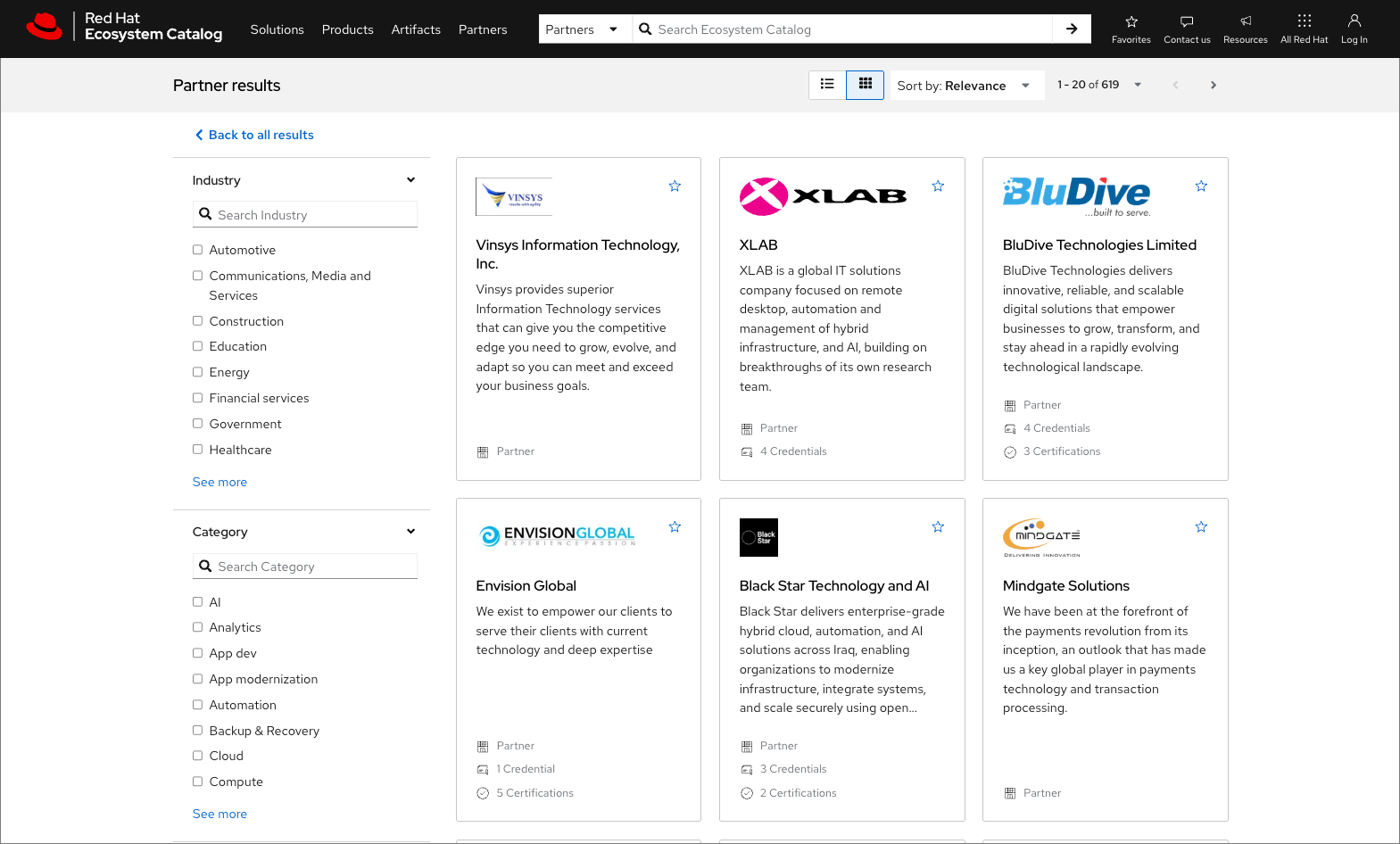1400x844 pixels.
Task: Click the BluDive logo image
Action: pyautogui.click(x=1077, y=196)
